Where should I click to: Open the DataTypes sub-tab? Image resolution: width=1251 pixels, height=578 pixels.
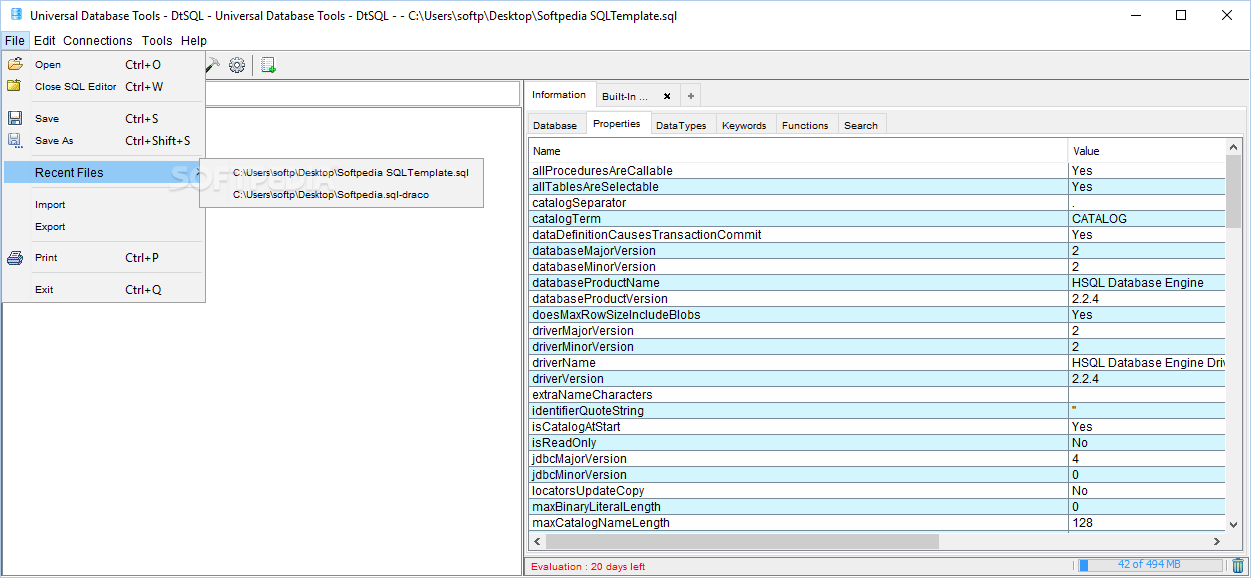click(681, 125)
